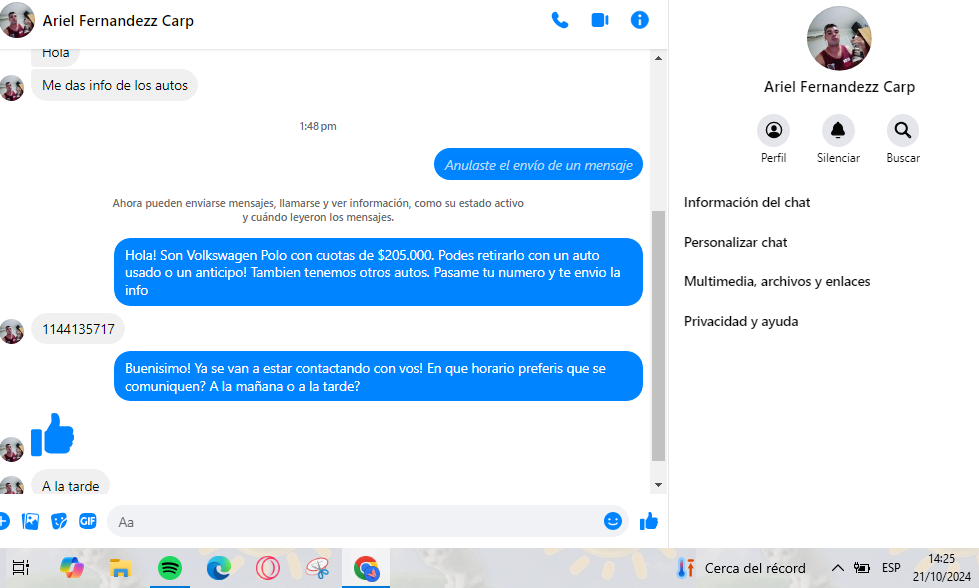The height and width of the screenshot is (588, 979).
Task: Click the battery icon in system tray
Action: click(x=862, y=568)
